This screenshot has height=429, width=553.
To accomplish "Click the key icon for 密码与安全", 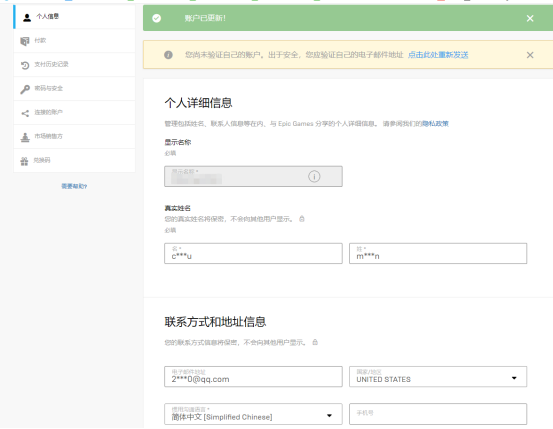I will tap(25, 89).
